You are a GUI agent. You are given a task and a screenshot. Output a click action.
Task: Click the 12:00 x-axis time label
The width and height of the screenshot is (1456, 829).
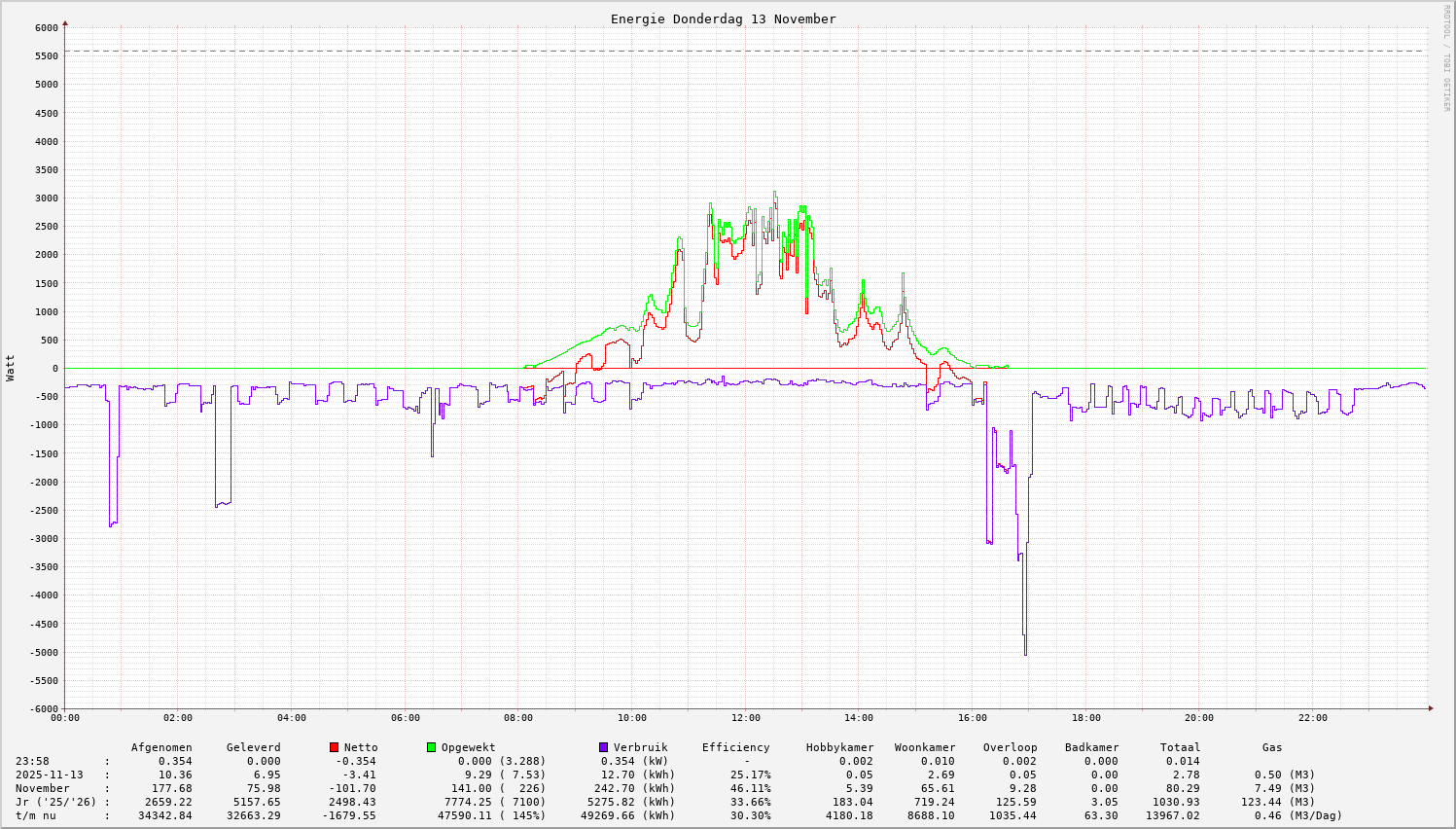[745, 718]
